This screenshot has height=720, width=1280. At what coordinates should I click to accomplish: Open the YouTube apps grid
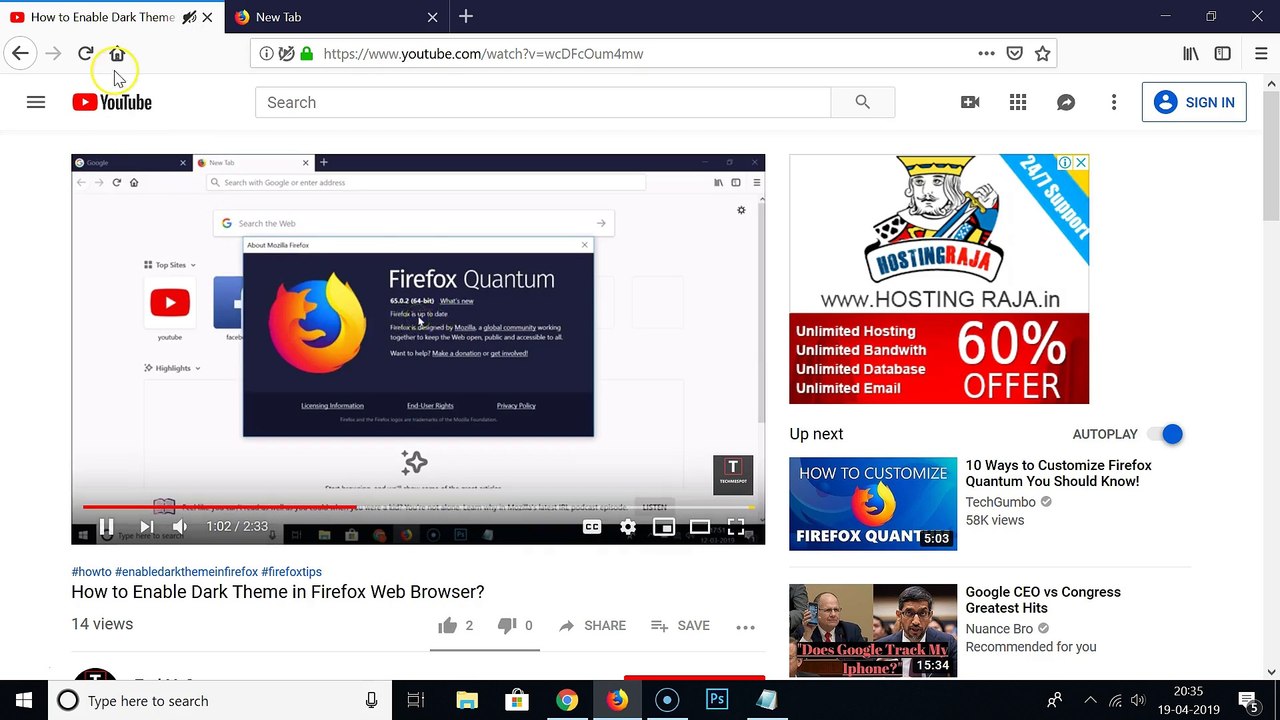coord(1018,102)
